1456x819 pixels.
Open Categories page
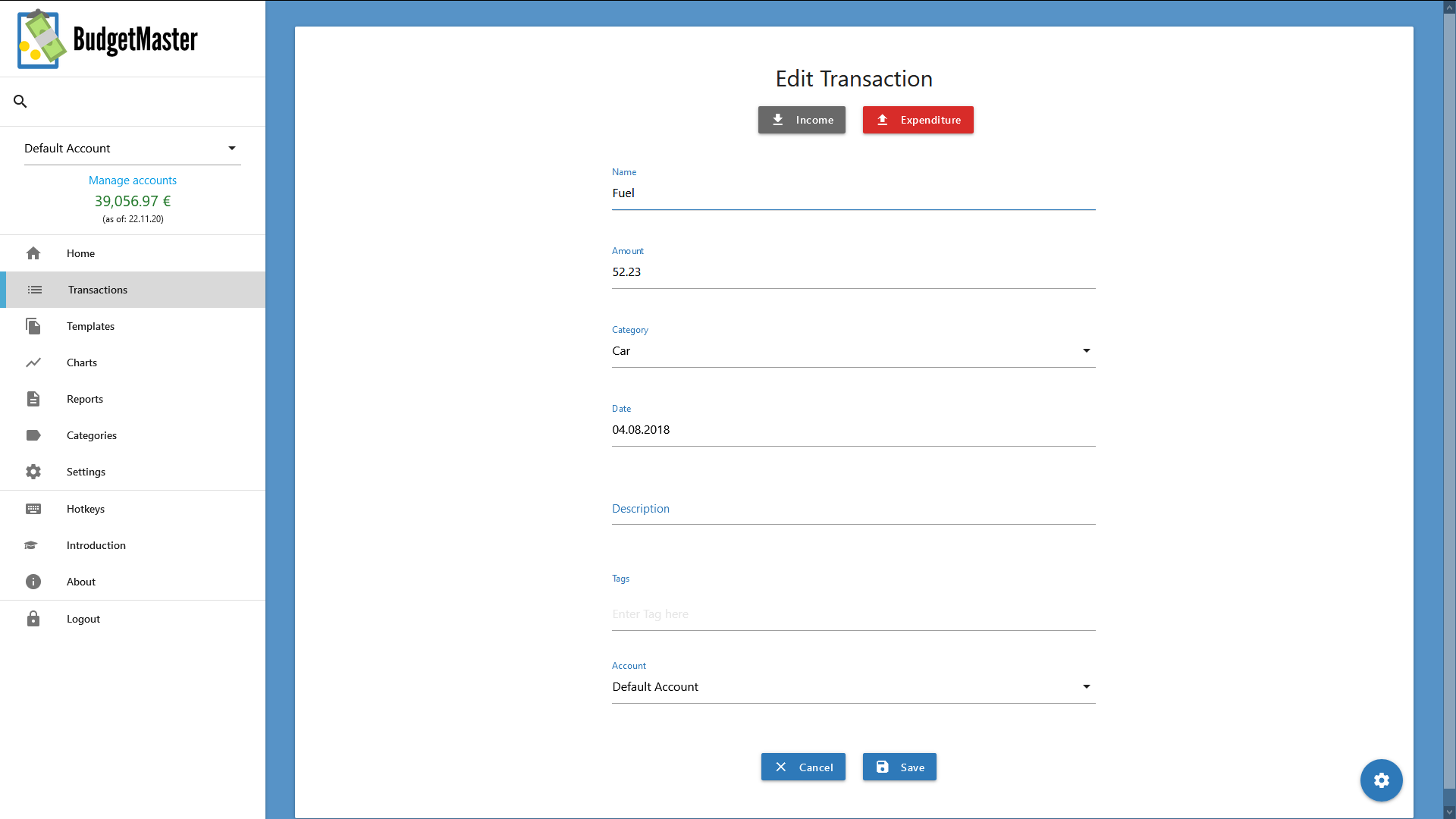(133, 435)
